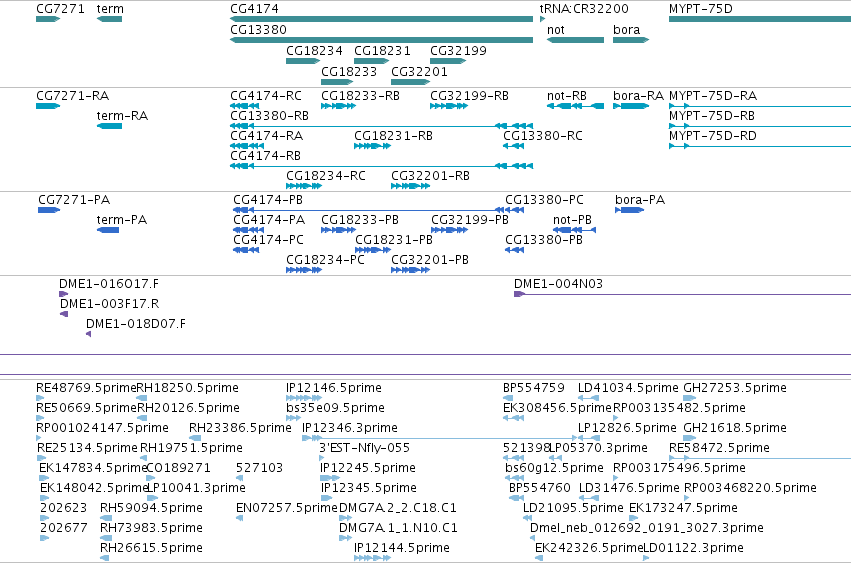The width and height of the screenshot is (851, 563).
Task: Click the IP12146.5prime EST label
Action: pyautogui.click(x=334, y=388)
